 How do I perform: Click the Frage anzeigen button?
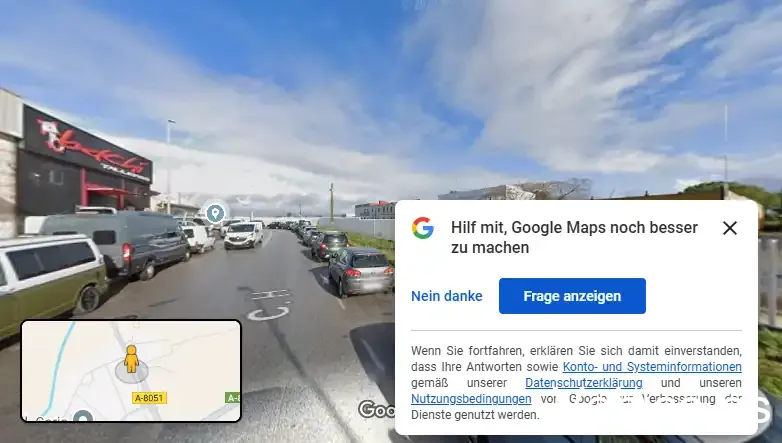pos(572,296)
